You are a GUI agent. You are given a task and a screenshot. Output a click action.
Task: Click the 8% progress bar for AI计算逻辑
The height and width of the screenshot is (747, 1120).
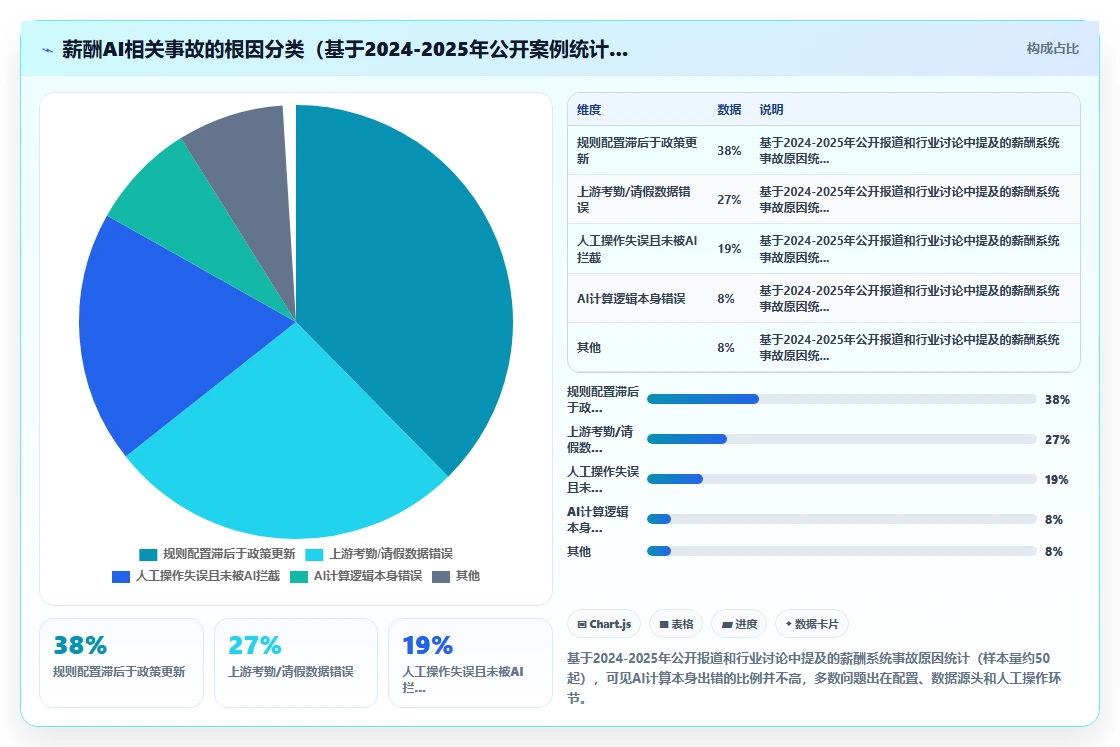(841, 519)
